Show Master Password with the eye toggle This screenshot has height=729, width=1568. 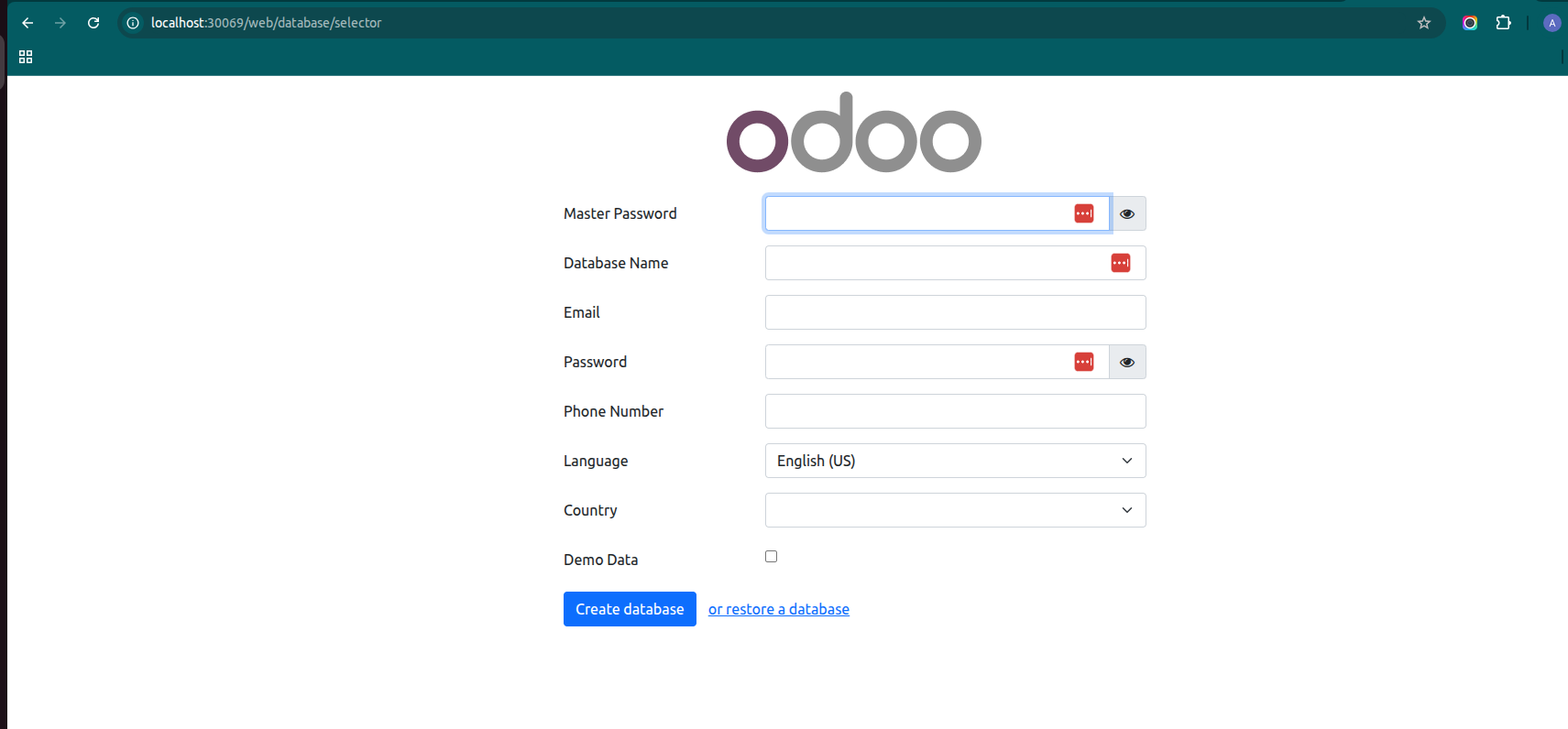click(1128, 213)
